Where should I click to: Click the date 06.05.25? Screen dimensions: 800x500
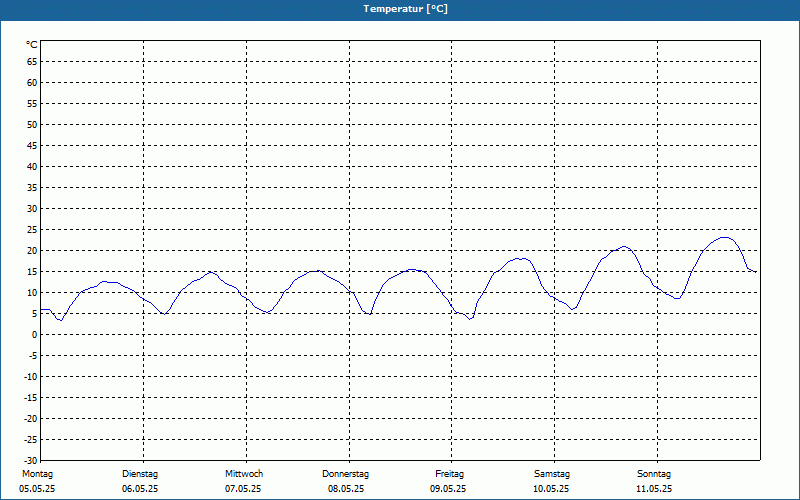click(140, 489)
